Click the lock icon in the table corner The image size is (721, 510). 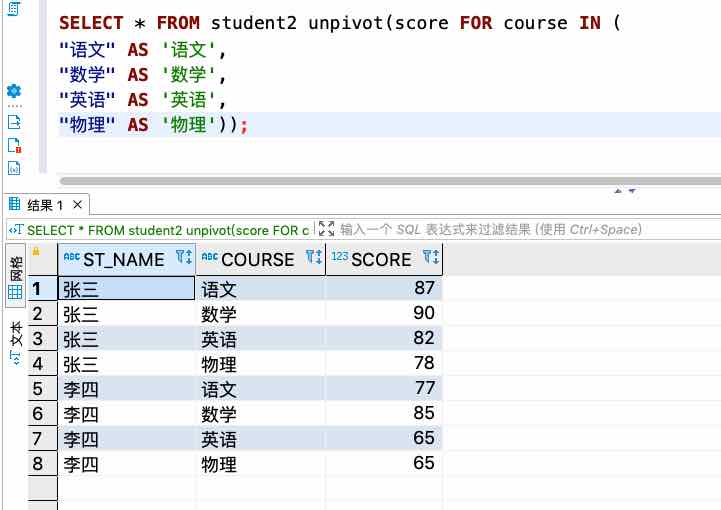click(x=36, y=252)
